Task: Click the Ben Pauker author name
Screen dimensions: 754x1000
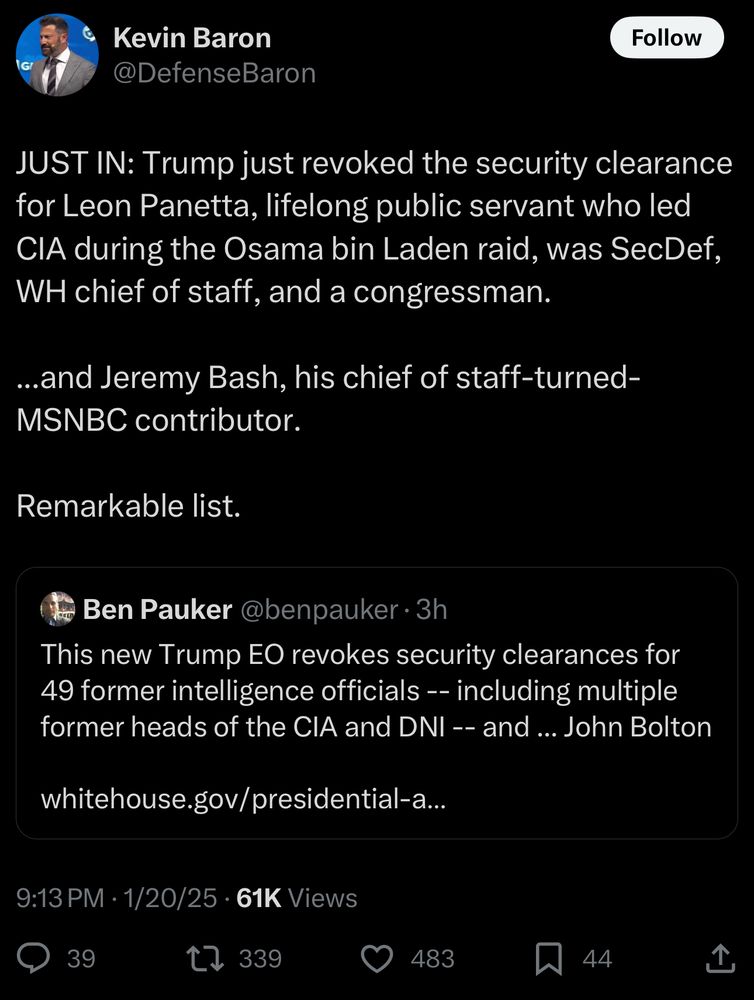Action: pyautogui.click(x=158, y=609)
